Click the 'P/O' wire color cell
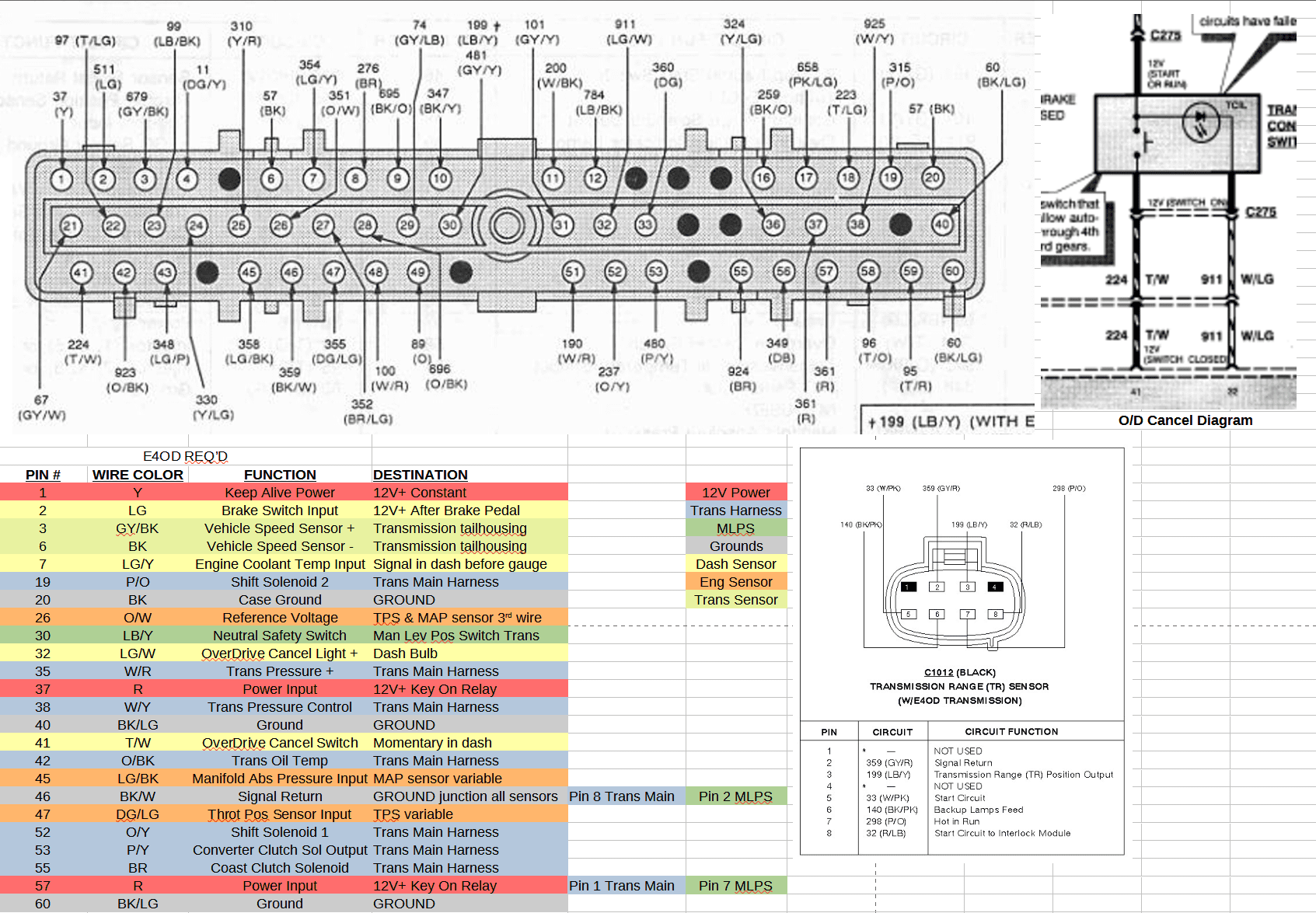This screenshot has width=1316, height=913. pos(138,582)
